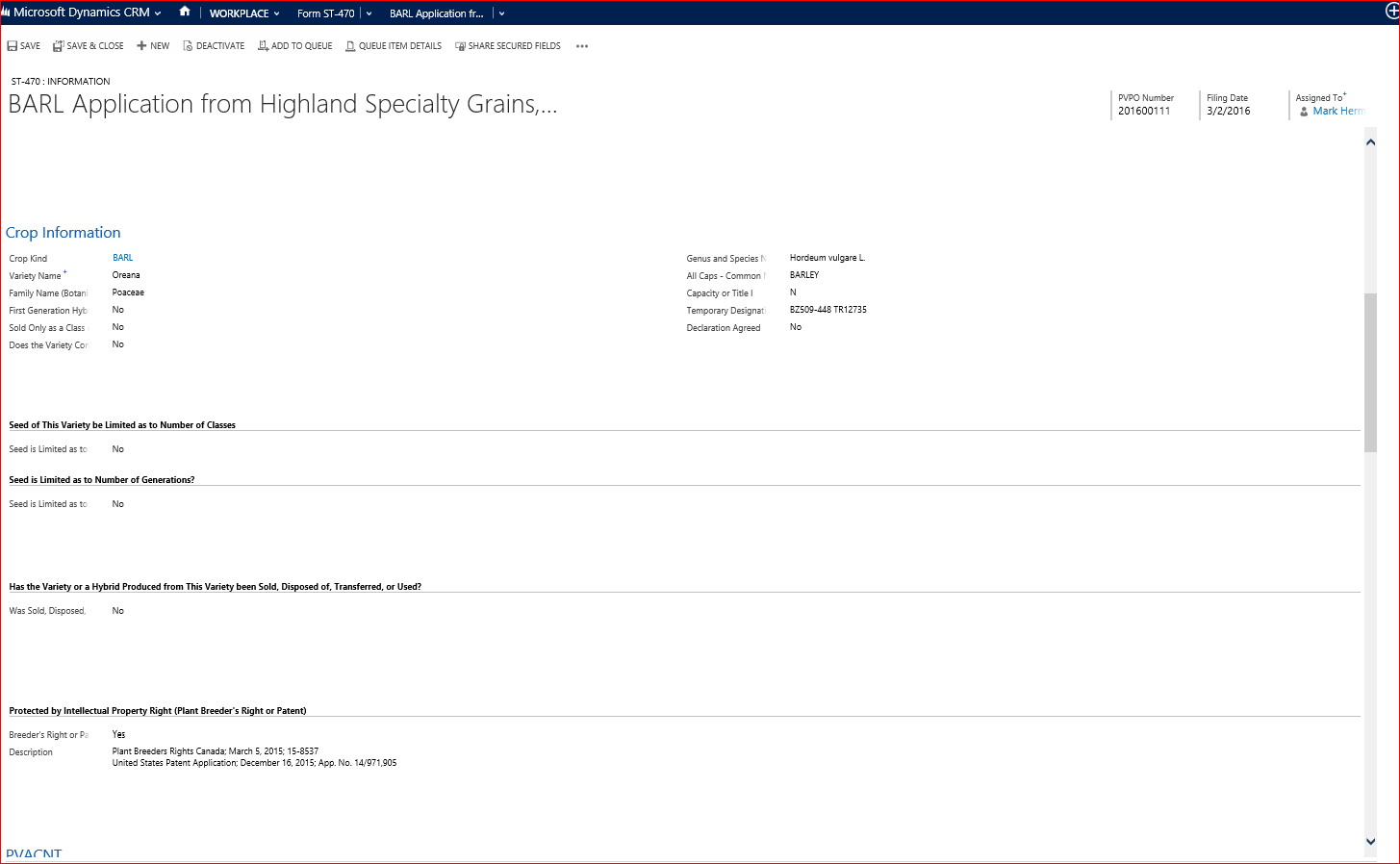The image size is (1400, 864).
Task: Toggle Seed is Limited value under Number of Classes
Action: click(118, 449)
